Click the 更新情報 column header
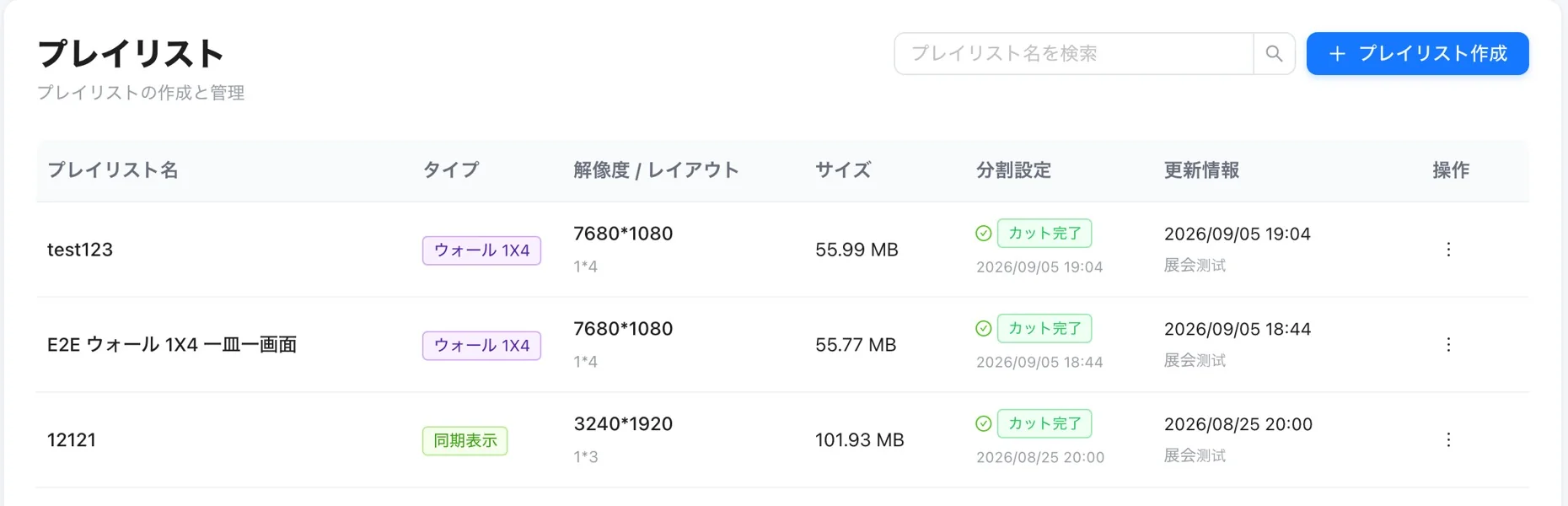Viewport: 1568px width, 506px height. point(1201,170)
